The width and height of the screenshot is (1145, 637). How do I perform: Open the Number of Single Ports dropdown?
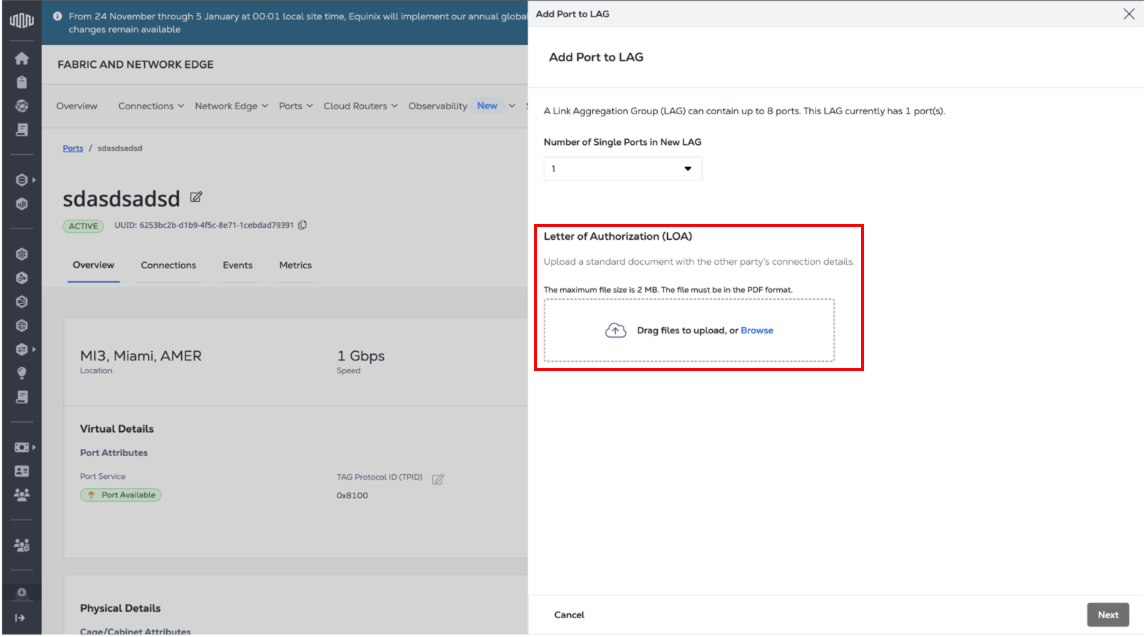(622, 169)
